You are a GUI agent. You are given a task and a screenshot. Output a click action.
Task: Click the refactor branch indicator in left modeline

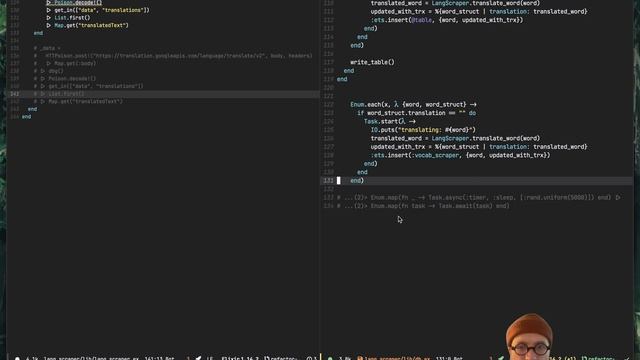[281, 358]
